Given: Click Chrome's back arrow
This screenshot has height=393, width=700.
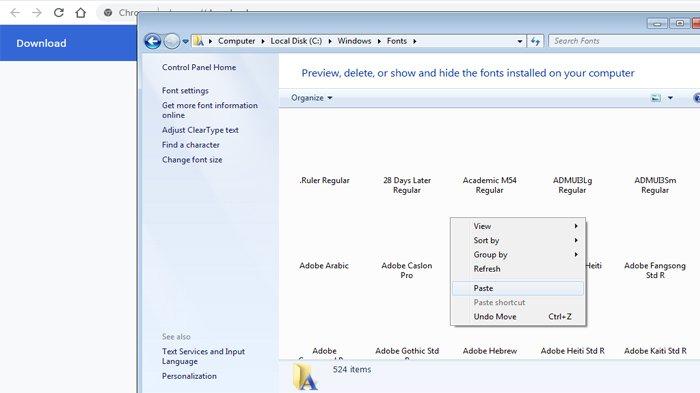Looking at the screenshot, I should 15,13.
